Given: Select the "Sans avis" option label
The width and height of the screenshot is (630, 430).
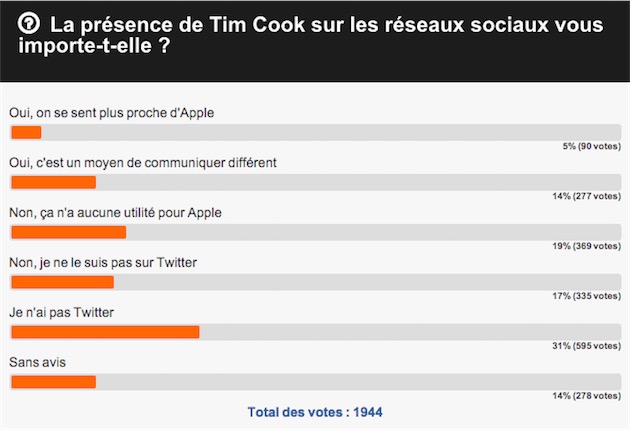Looking at the screenshot, I should (x=37, y=362).
